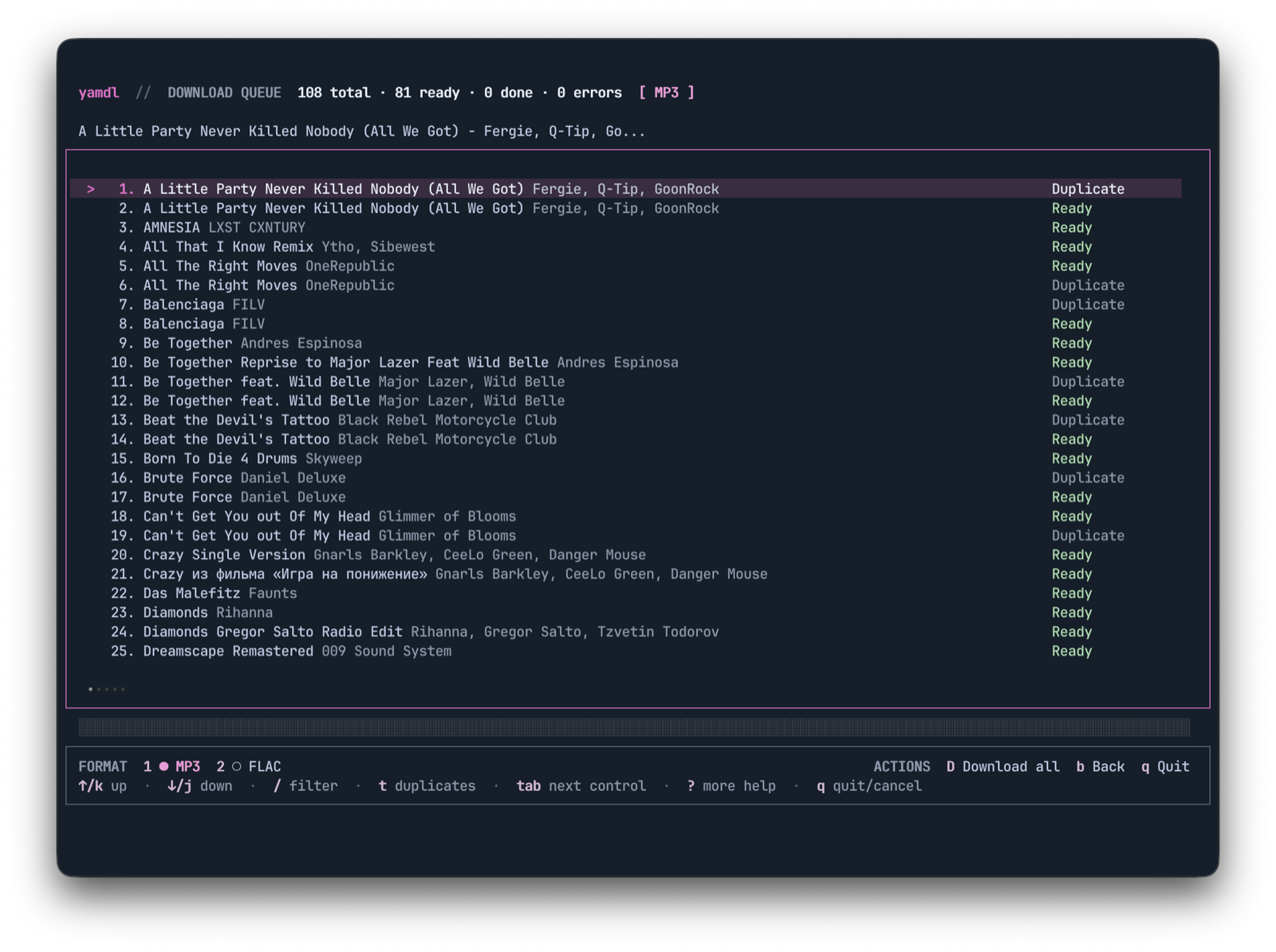Click the Ready status on row 14
This screenshot has height=952, width=1276.
pyautogui.click(x=1072, y=439)
